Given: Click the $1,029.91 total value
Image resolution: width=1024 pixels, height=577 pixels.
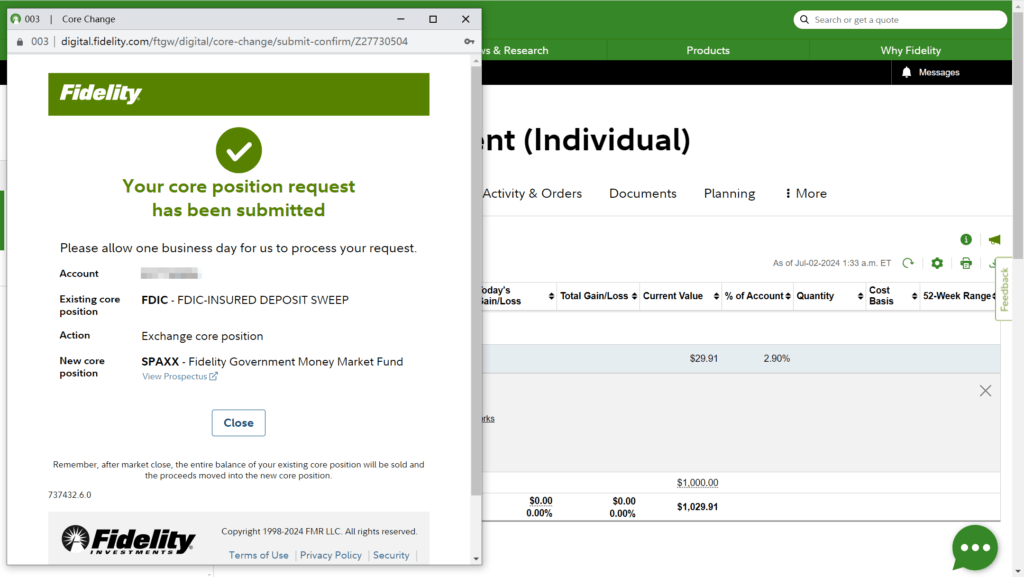Looking at the screenshot, I should (697, 507).
